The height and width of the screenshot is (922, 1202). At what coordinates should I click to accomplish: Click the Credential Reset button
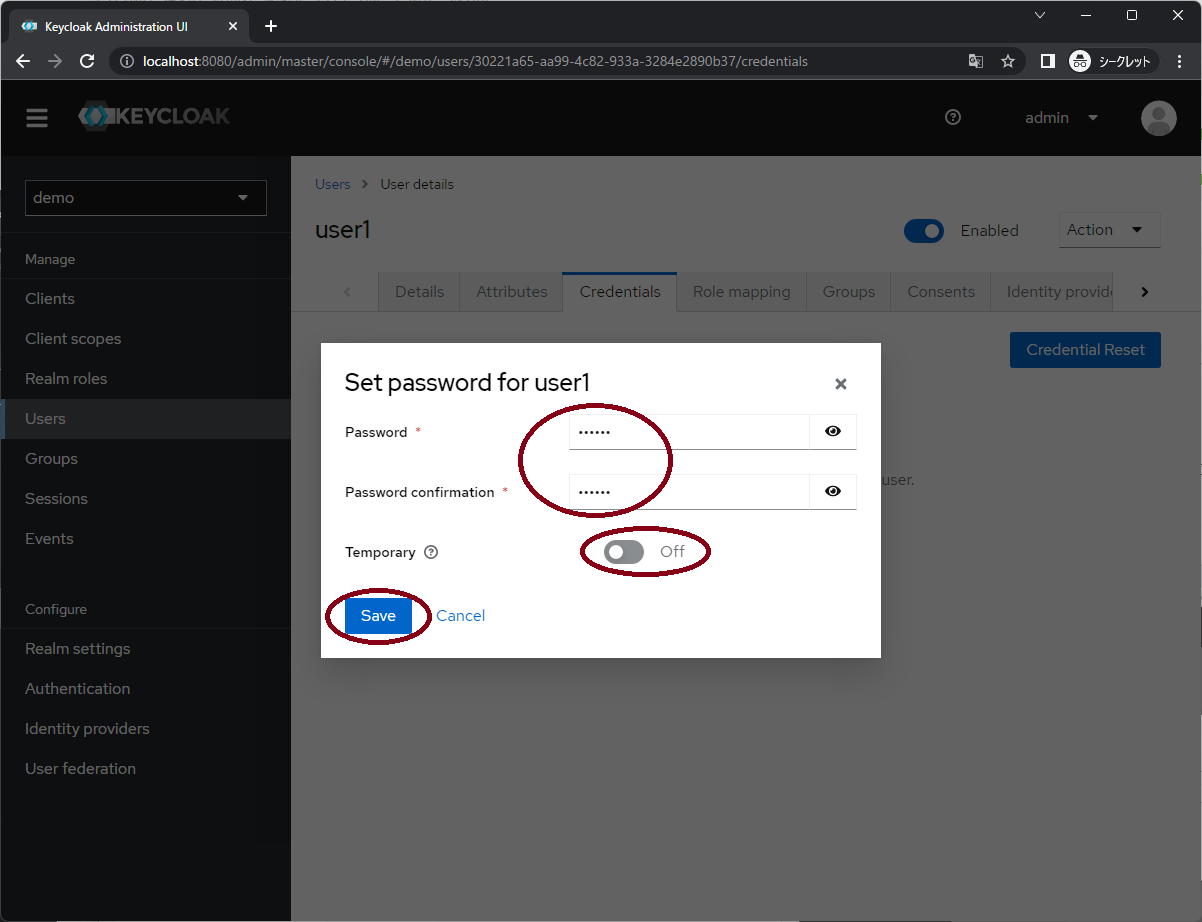pyautogui.click(x=1085, y=350)
